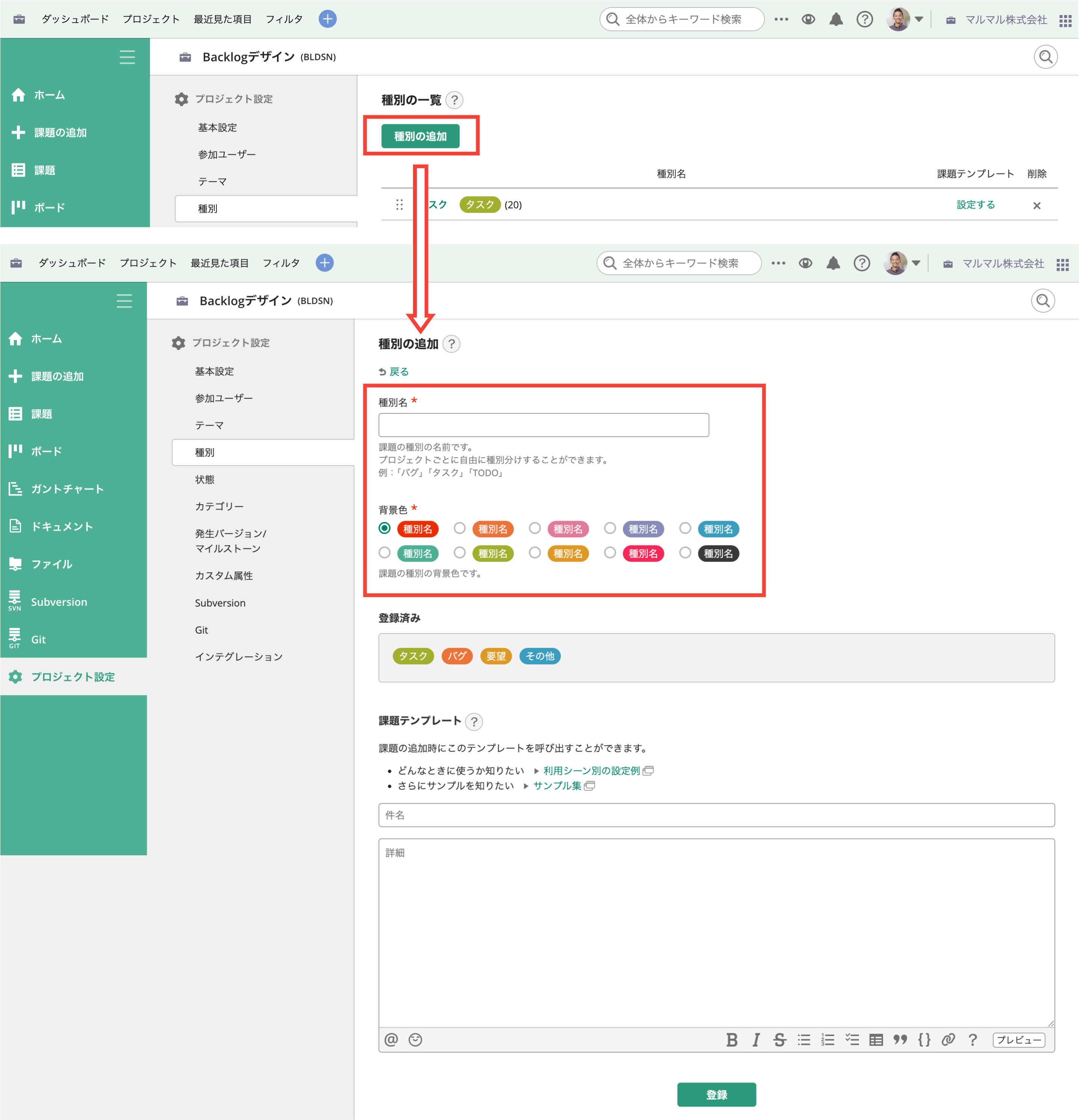Screen dimensions: 1079x1120
Task: Select the orange background color radio
Action: [460, 528]
